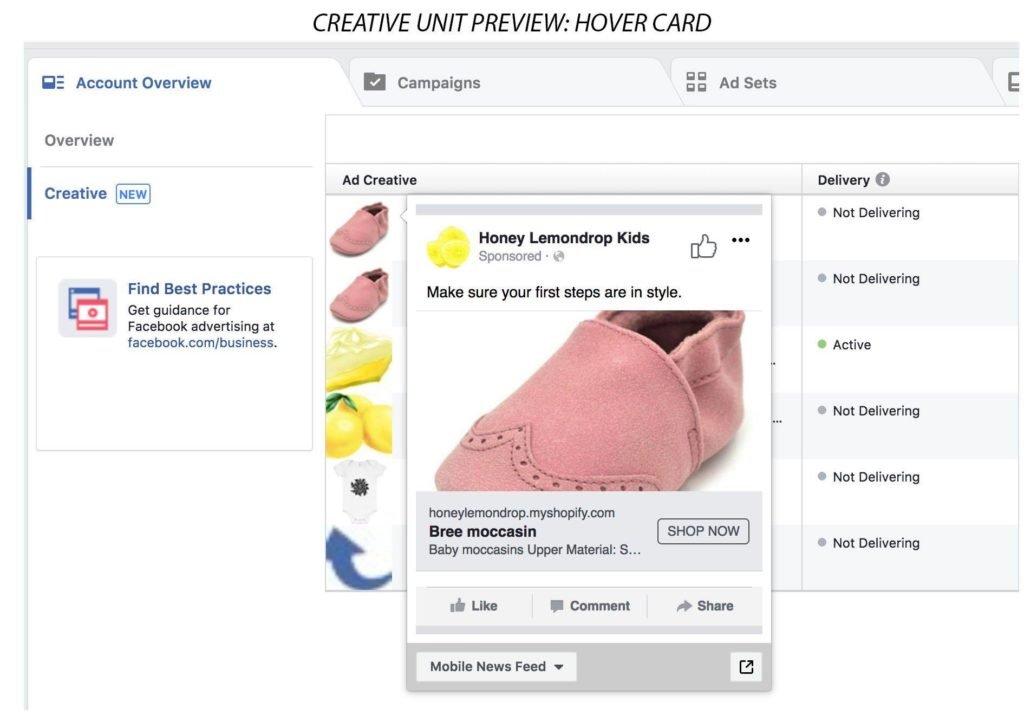Switch to the Ad Sets tab
The image size is (1024, 715).
tap(747, 82)
